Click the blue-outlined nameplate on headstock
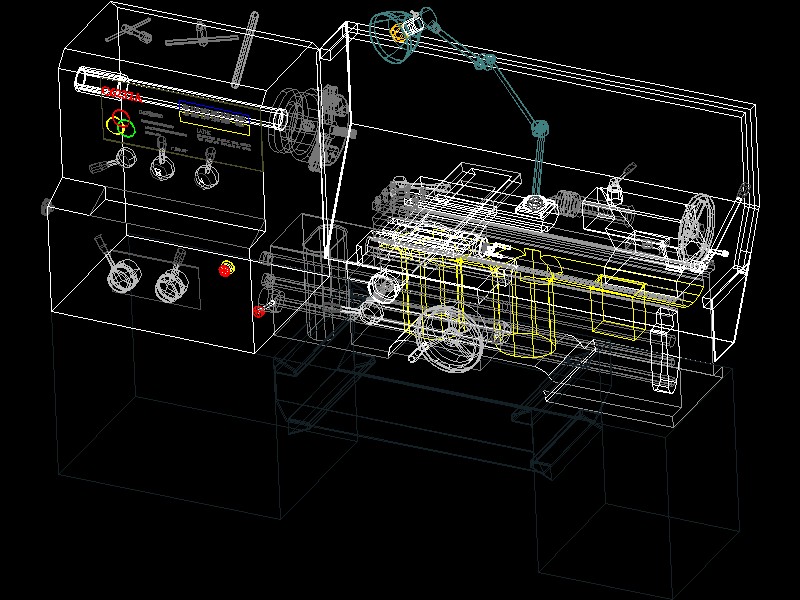 (x=214, y=118)
